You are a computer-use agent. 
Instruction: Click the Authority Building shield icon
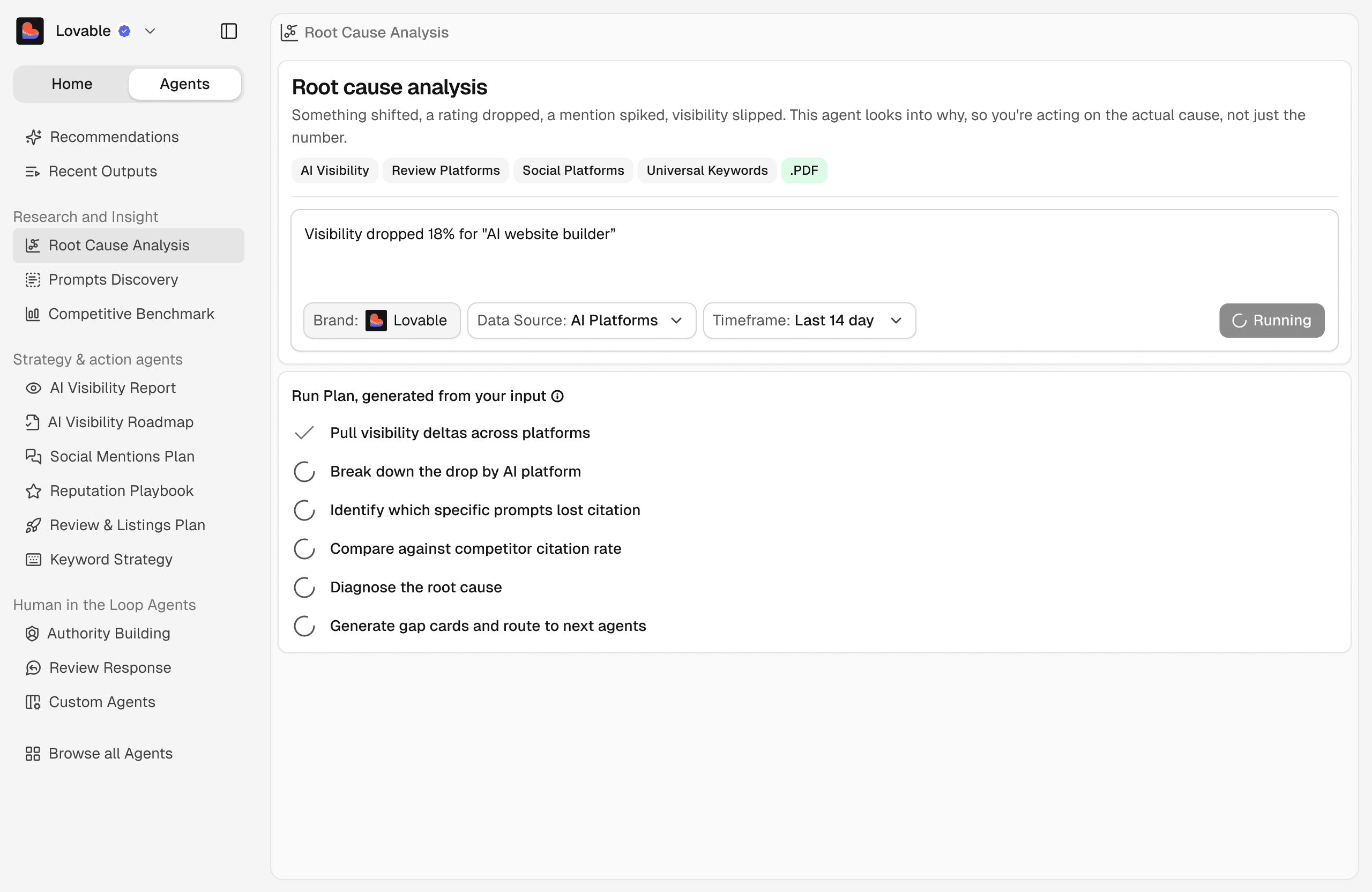click(32, 633)
